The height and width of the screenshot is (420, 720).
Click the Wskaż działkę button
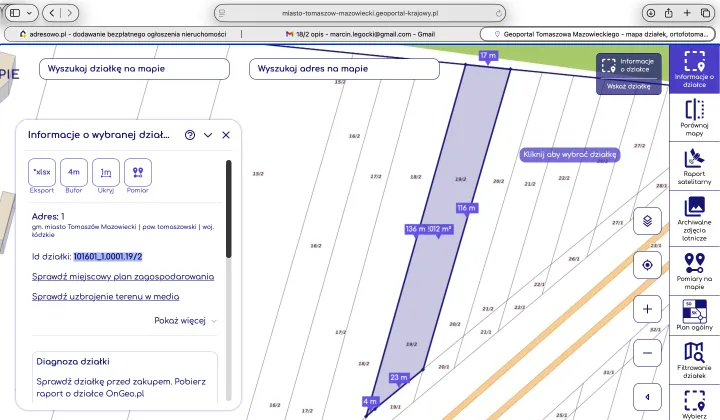coord(628,86)
